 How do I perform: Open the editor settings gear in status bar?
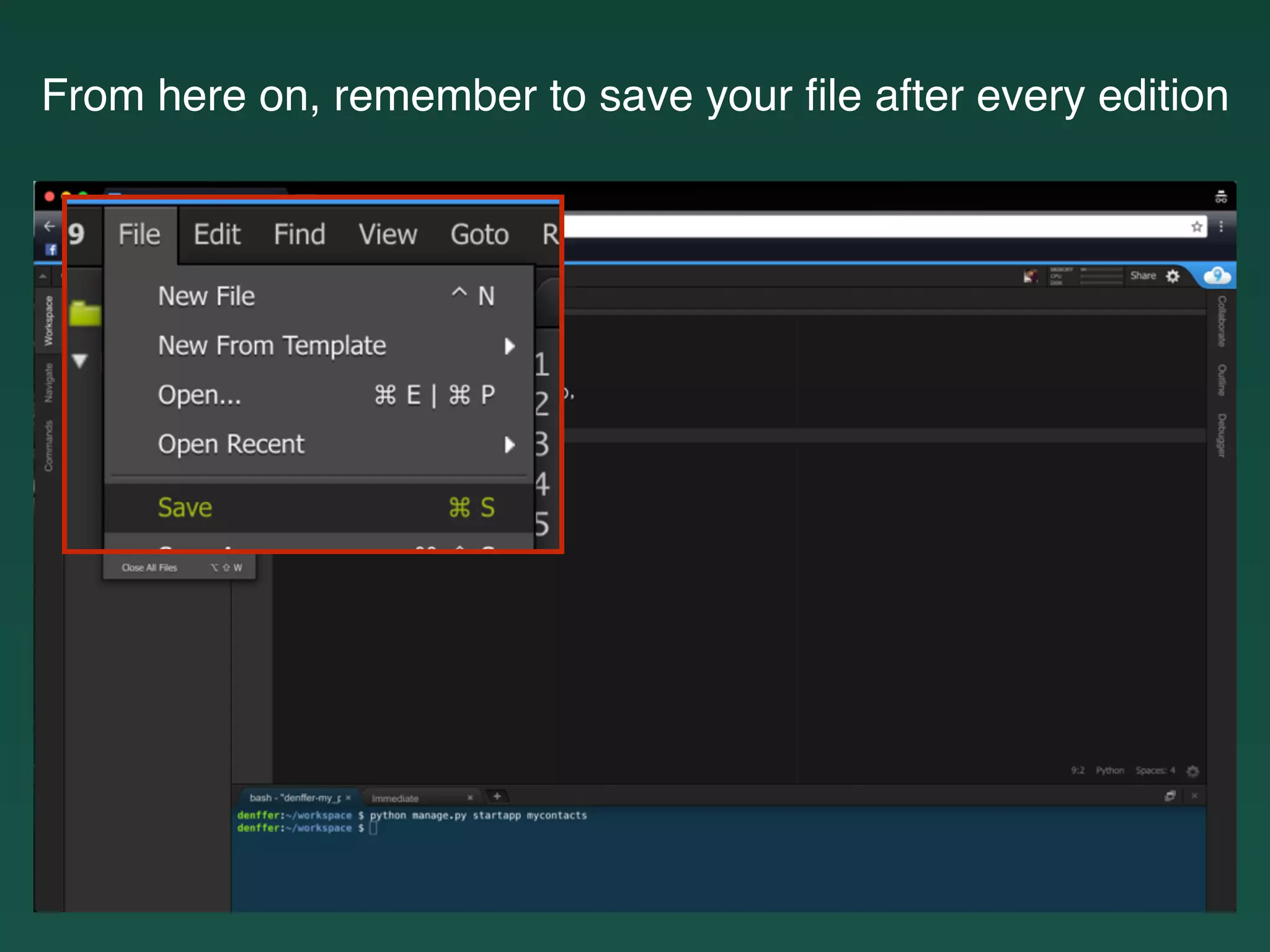(x=1192, y=771)
